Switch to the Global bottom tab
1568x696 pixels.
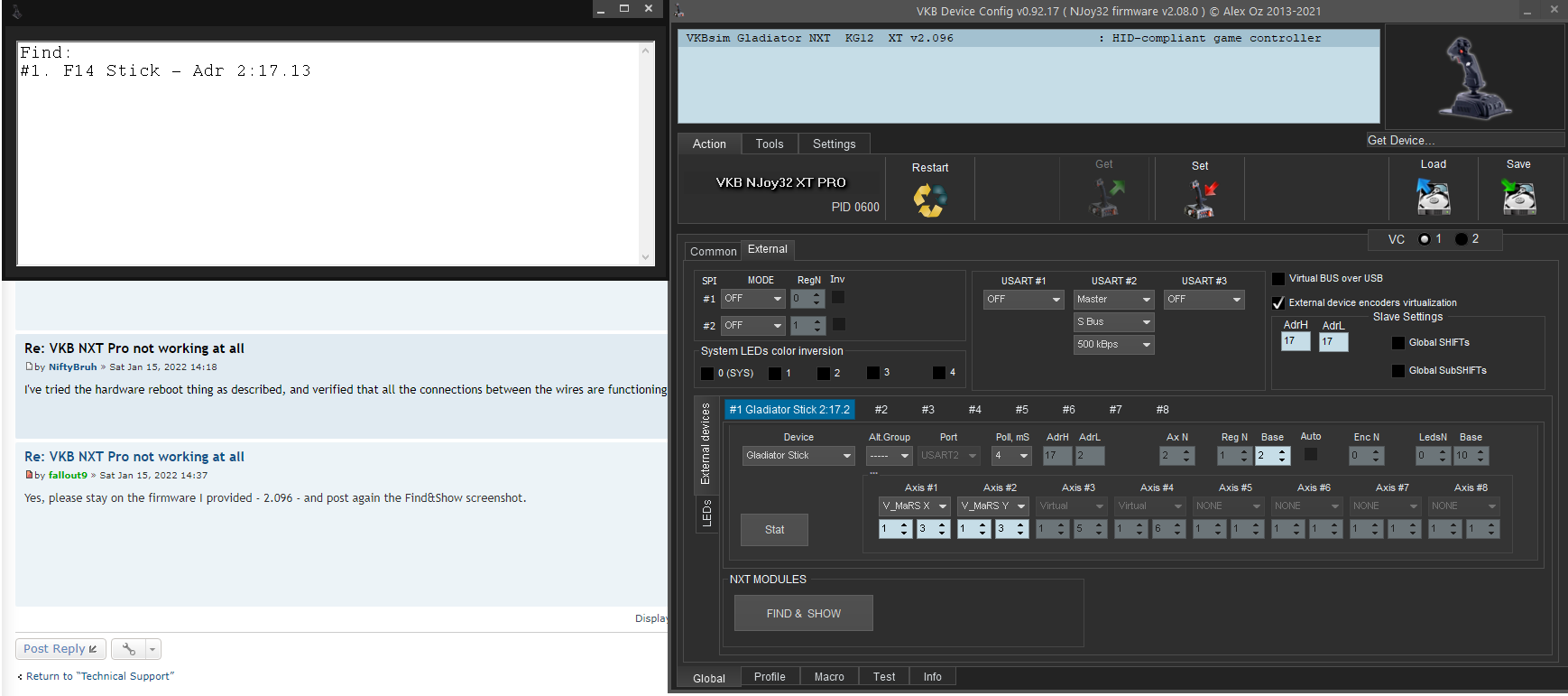click(x=709, y=679)
